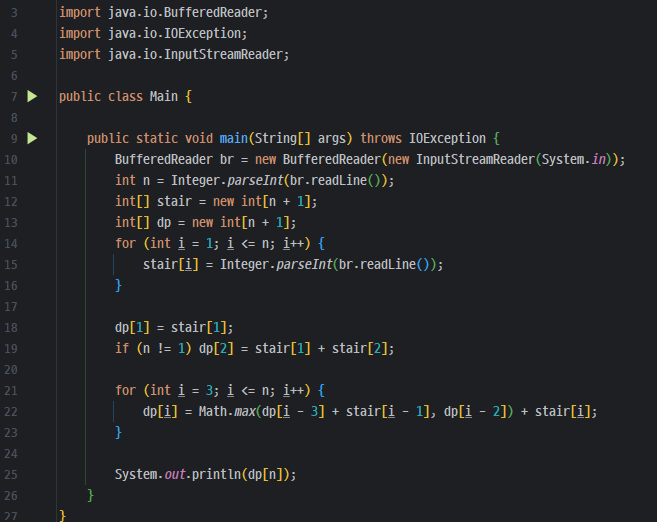Click the class name 'Main'
The height and width of the screenshot is (522, 657).
(164, 96)
